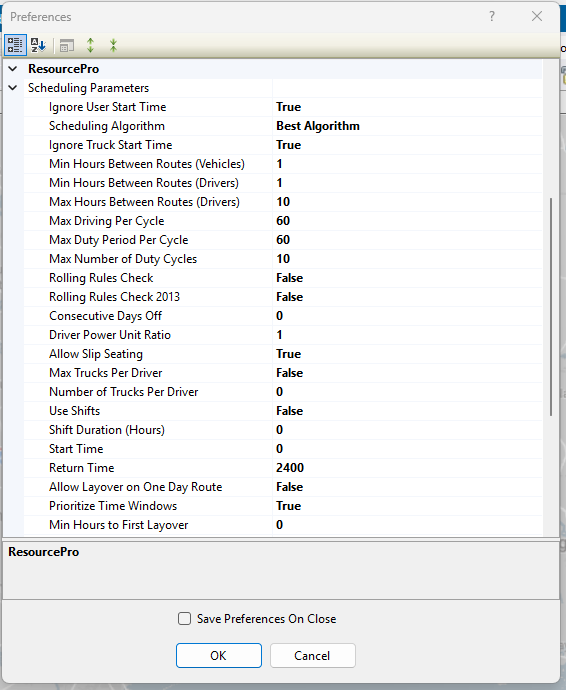Image resolution: width=566 pixels, height=690 pixels.
Task: Select the Max Duty Period Per Cycle row
Action: tap(283, 239)
